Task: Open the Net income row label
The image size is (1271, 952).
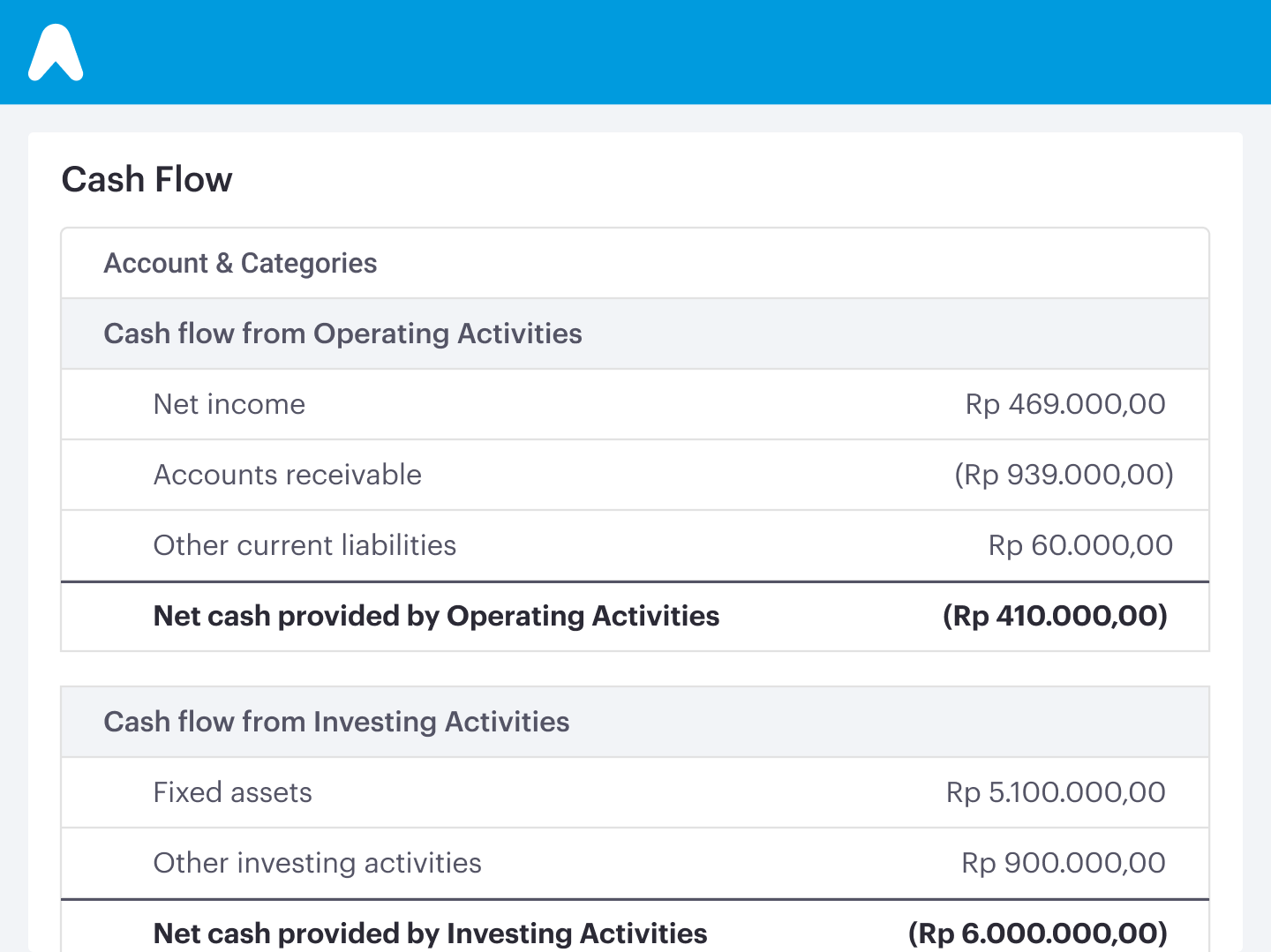Action: click(229, 404)
